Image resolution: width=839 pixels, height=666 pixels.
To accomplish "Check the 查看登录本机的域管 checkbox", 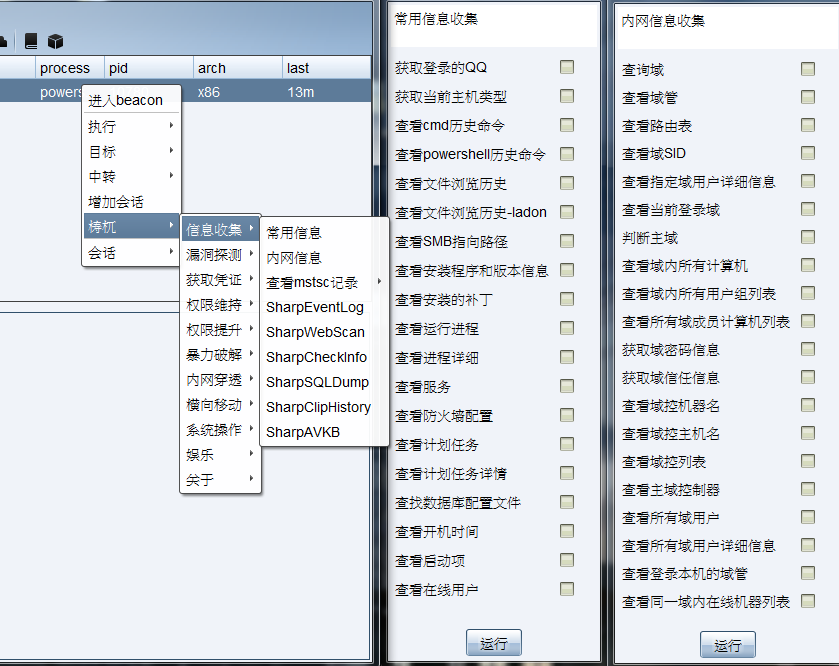I will pos(808,573).
